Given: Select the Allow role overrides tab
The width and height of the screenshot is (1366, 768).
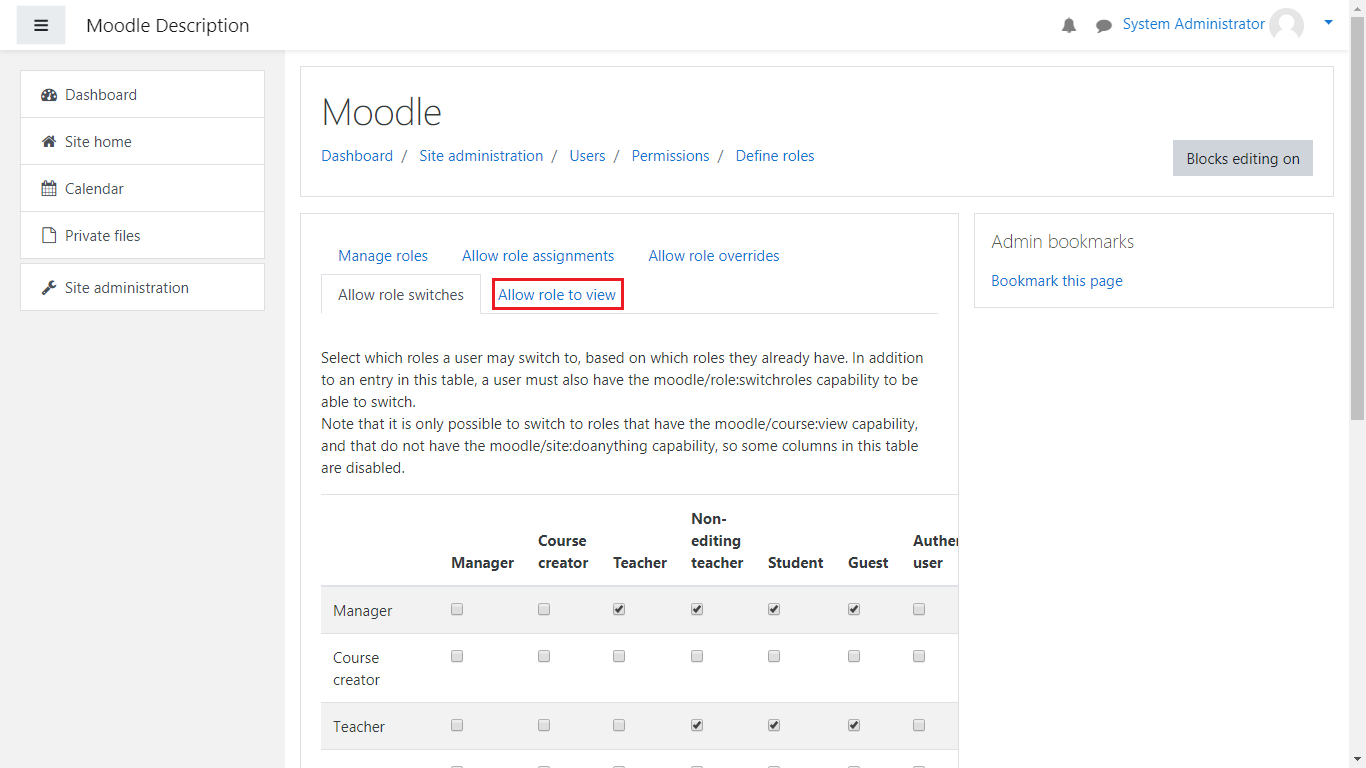Looking at the screenshot, I should pyautogui.click(x=713, y=256).
